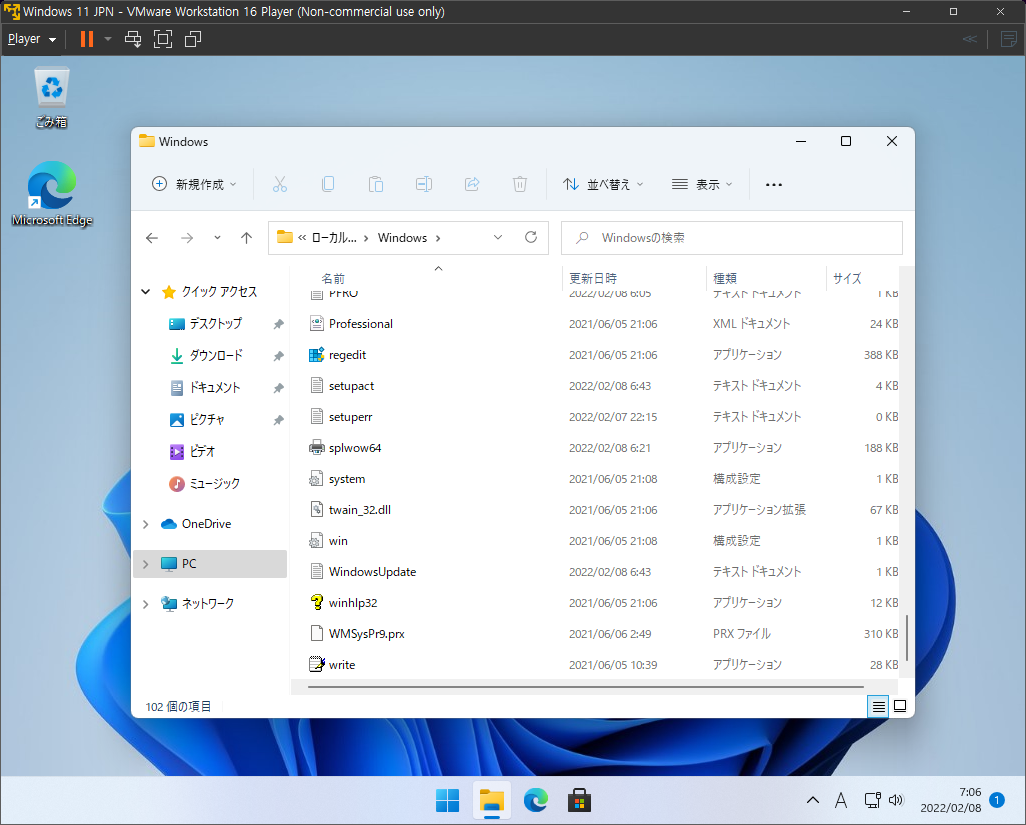
Task: Enter VMware full screen mode
Action: point(163,39)
